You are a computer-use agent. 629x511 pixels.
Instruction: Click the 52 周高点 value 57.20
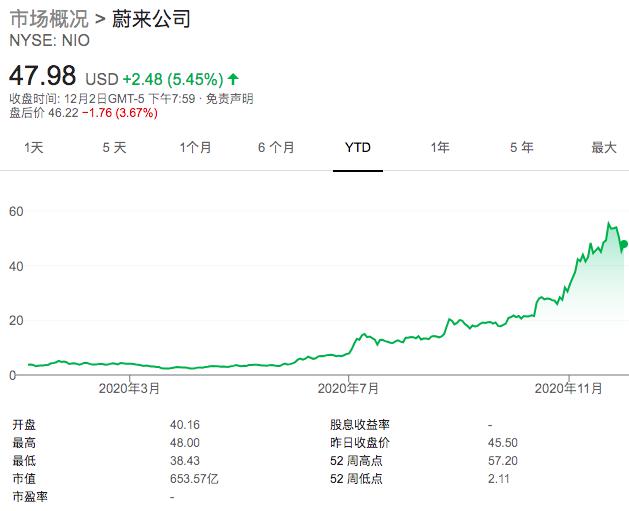pos(503,460)
